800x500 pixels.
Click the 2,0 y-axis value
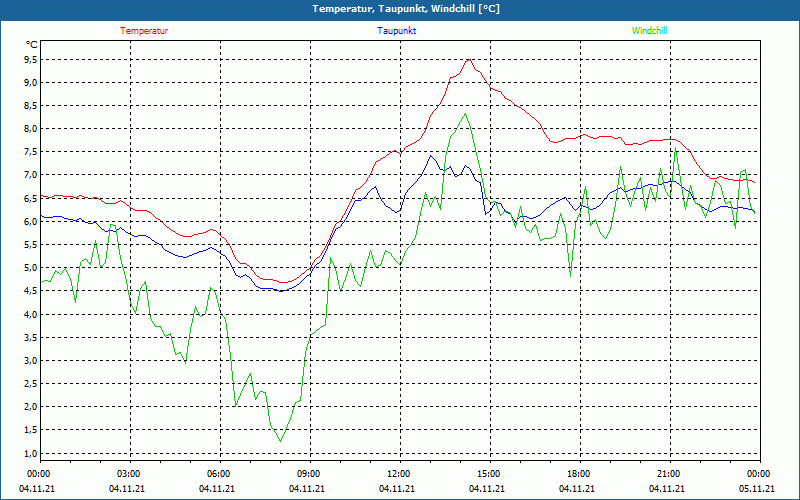[x=31, y=407]
